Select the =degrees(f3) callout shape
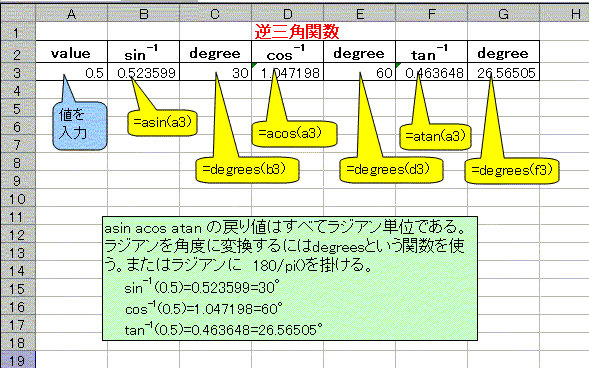 [512, 171]
